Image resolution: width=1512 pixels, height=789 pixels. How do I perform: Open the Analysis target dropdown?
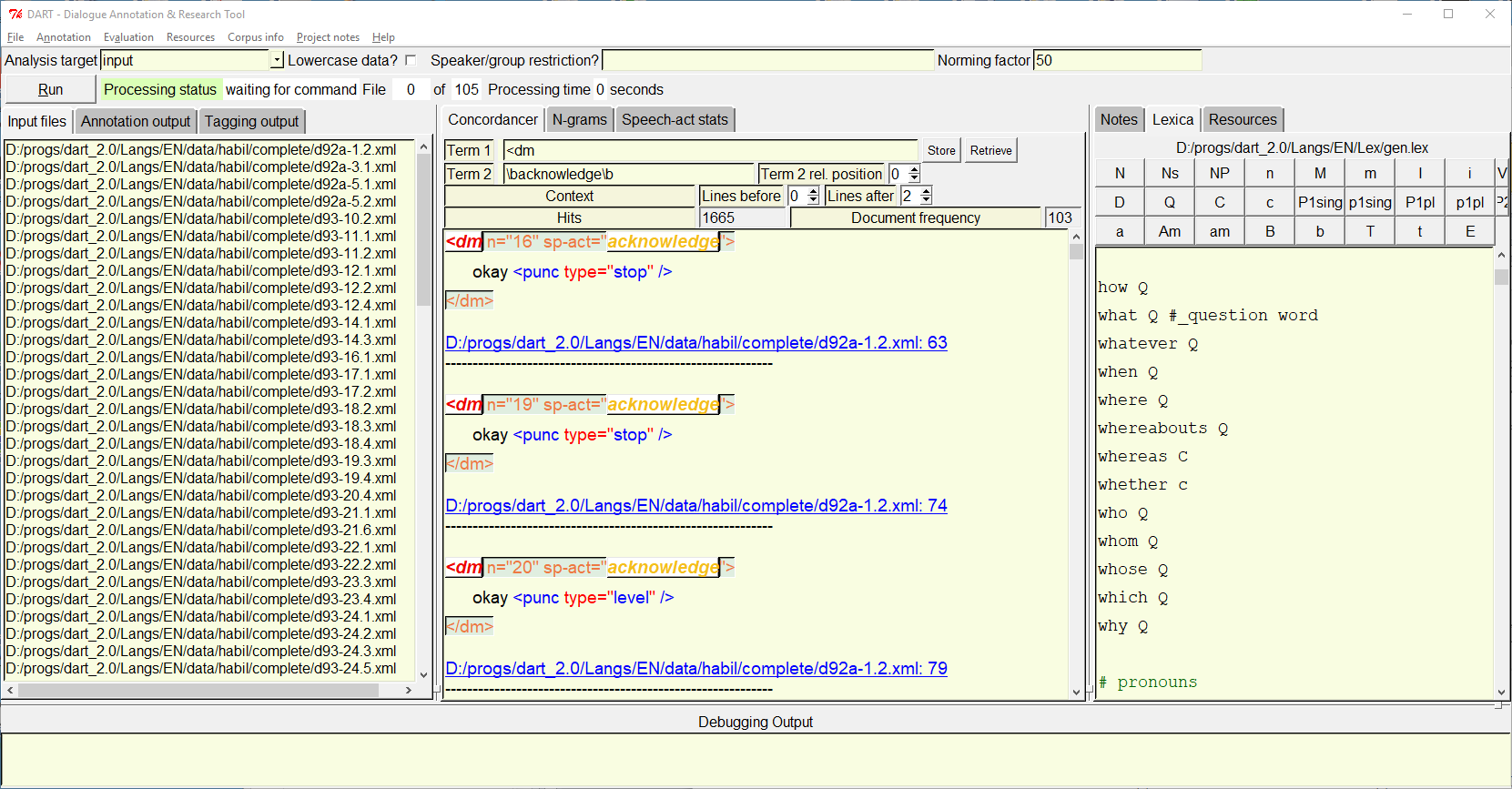(277, 60)
